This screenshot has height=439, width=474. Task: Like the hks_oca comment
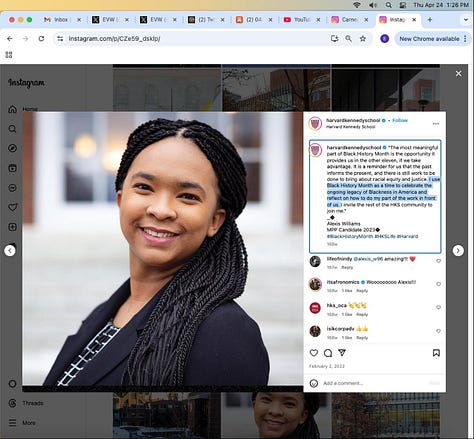coord(438,307)
